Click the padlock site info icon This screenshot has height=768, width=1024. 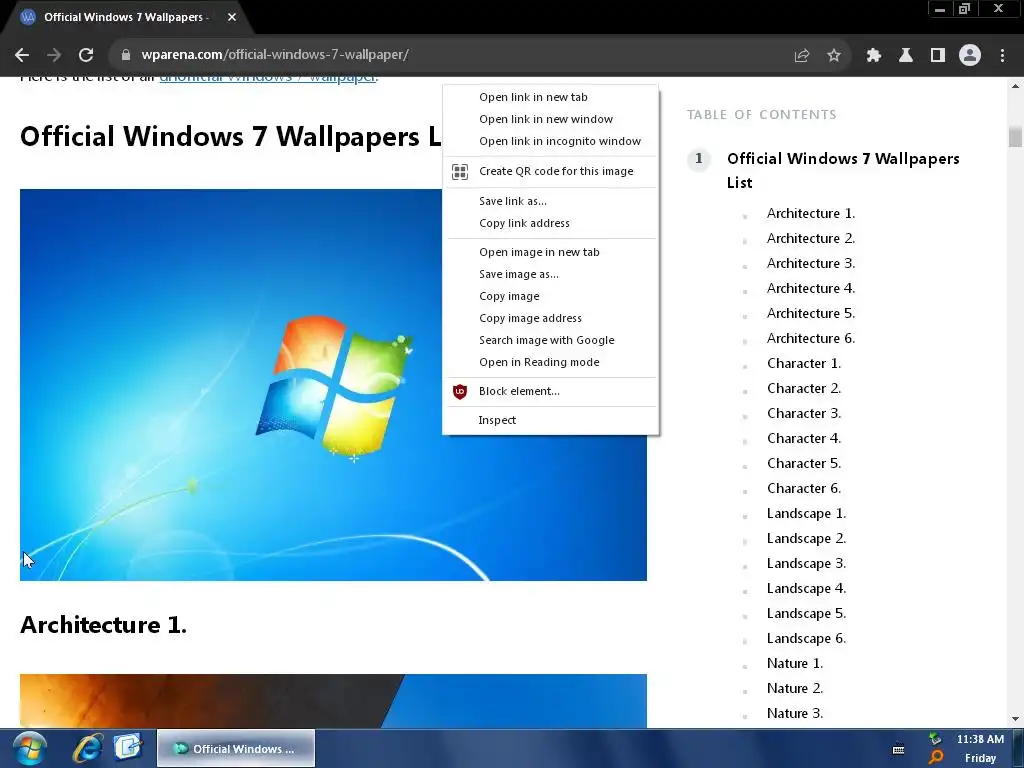click(x=125, y=55)
